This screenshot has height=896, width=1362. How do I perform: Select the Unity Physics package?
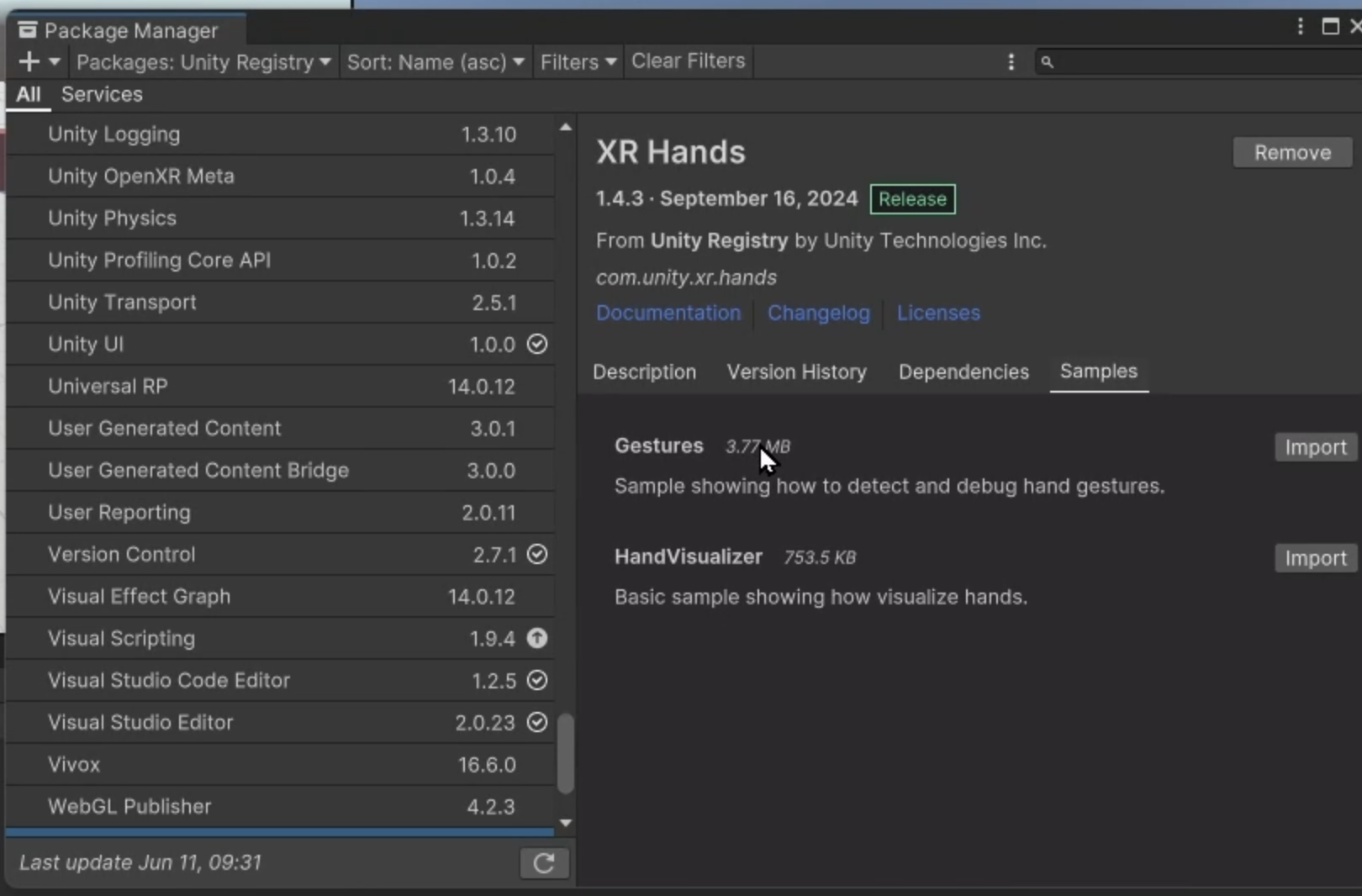[280, 219]
